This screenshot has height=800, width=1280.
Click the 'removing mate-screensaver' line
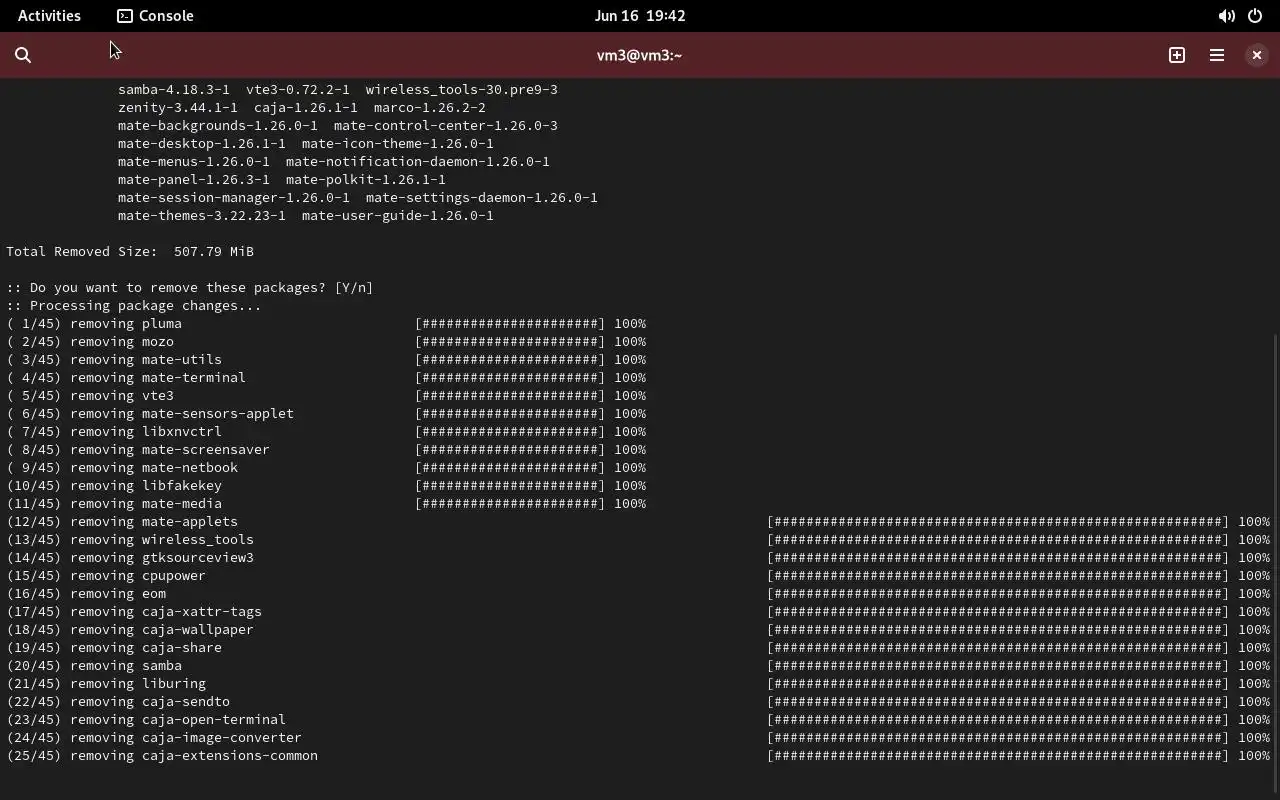(x=326, y=450)
